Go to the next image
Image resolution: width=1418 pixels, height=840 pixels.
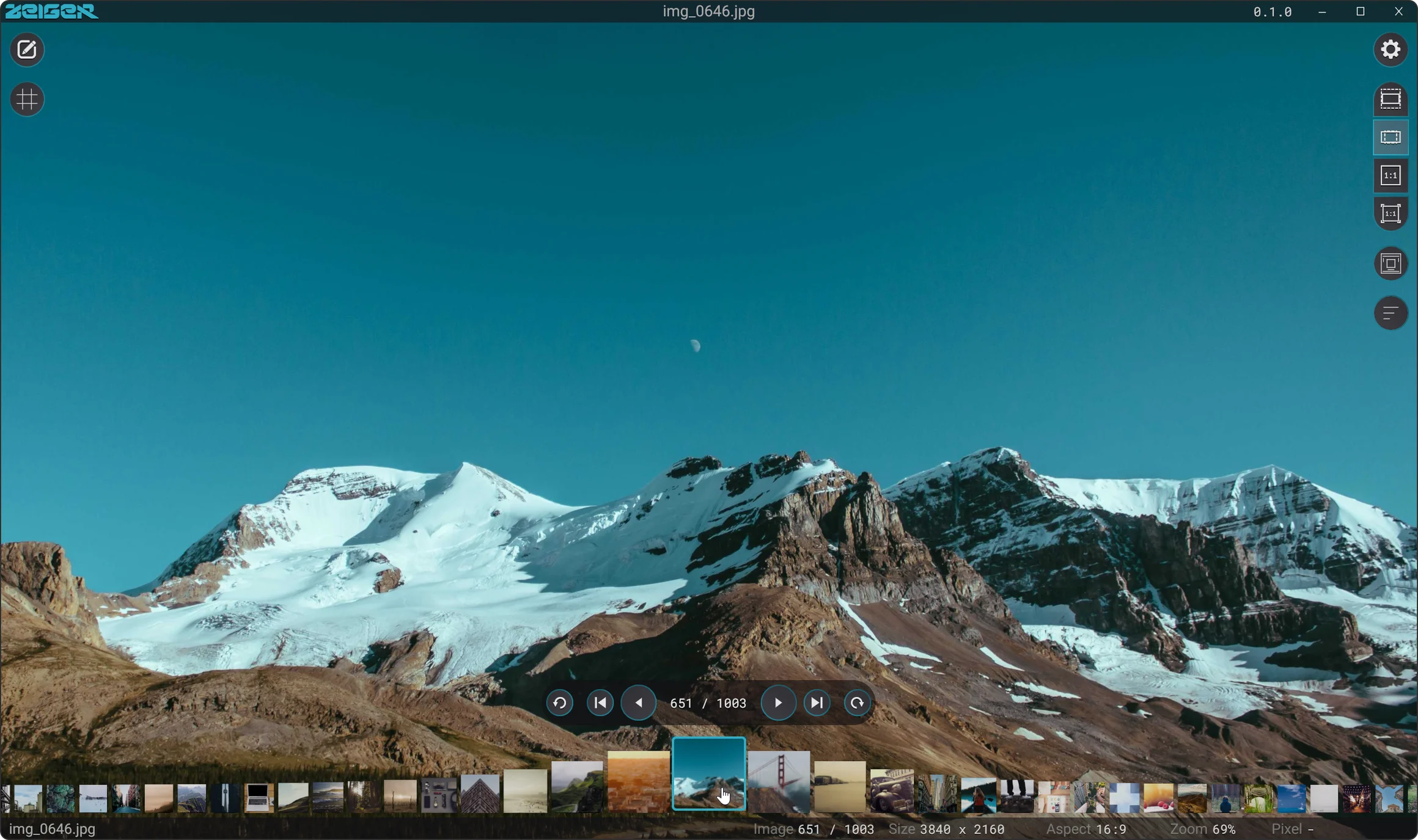click(x=778, y=703)
